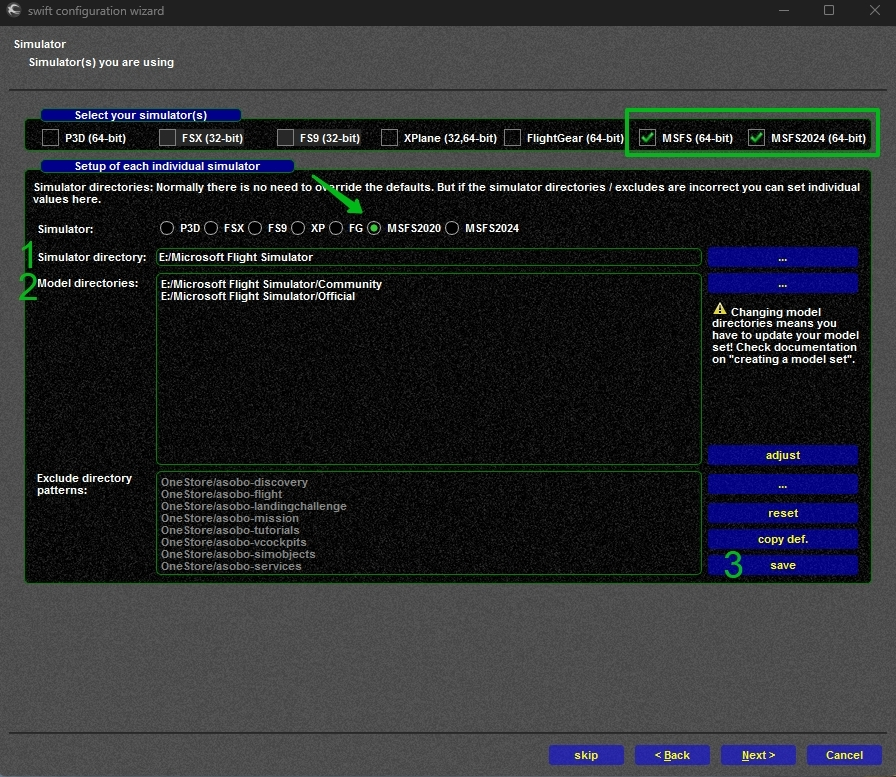The width and height of the screenshot is (896, 777).
Task: Save the simulator settings
Action: click(x=782, y=565)
